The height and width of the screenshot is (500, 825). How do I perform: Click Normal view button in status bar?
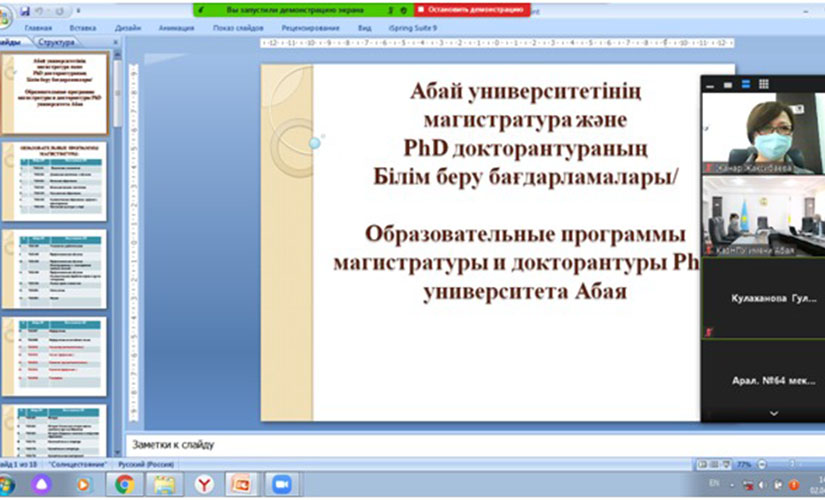(702, 465)
